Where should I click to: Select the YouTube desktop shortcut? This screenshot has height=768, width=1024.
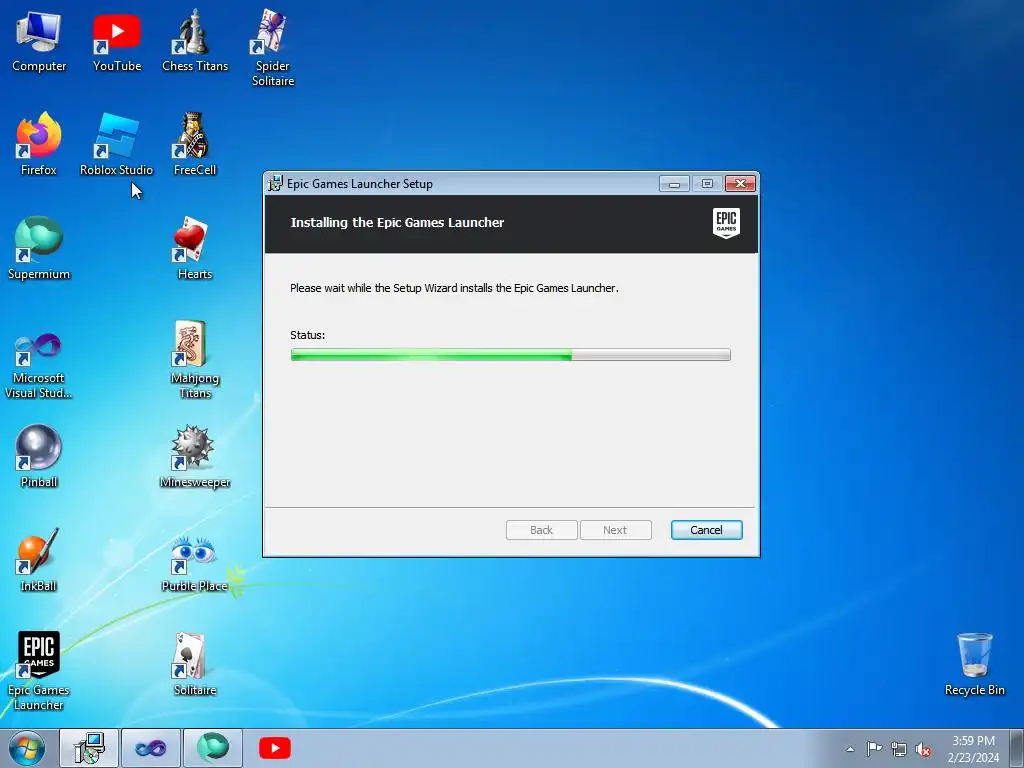tap(117, 40)
